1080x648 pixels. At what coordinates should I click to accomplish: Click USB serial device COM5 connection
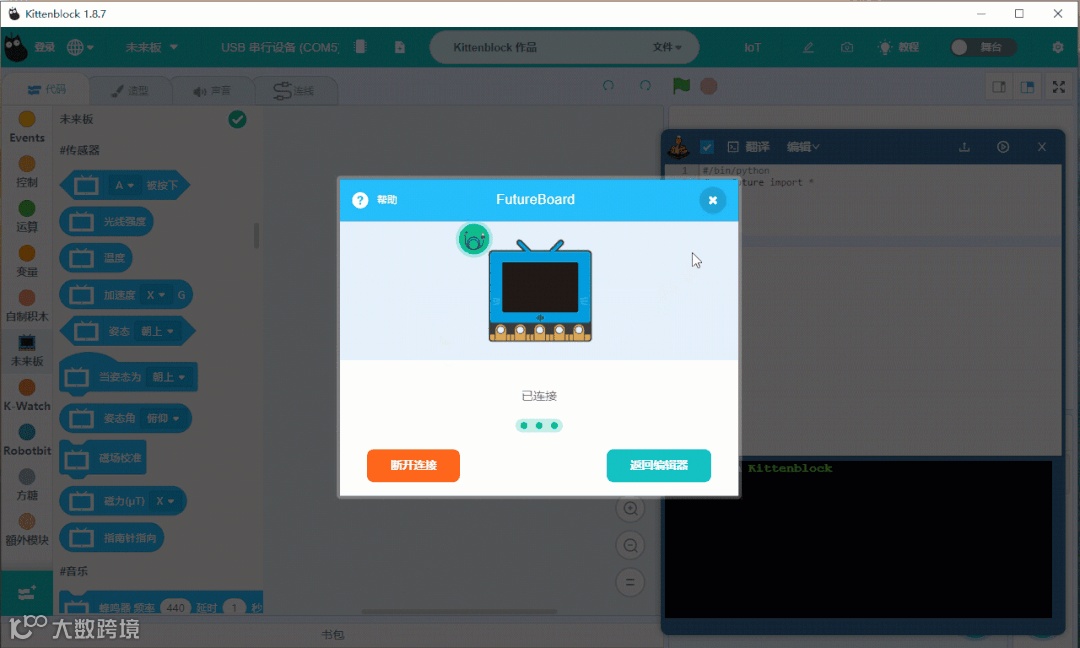(280, 48)
